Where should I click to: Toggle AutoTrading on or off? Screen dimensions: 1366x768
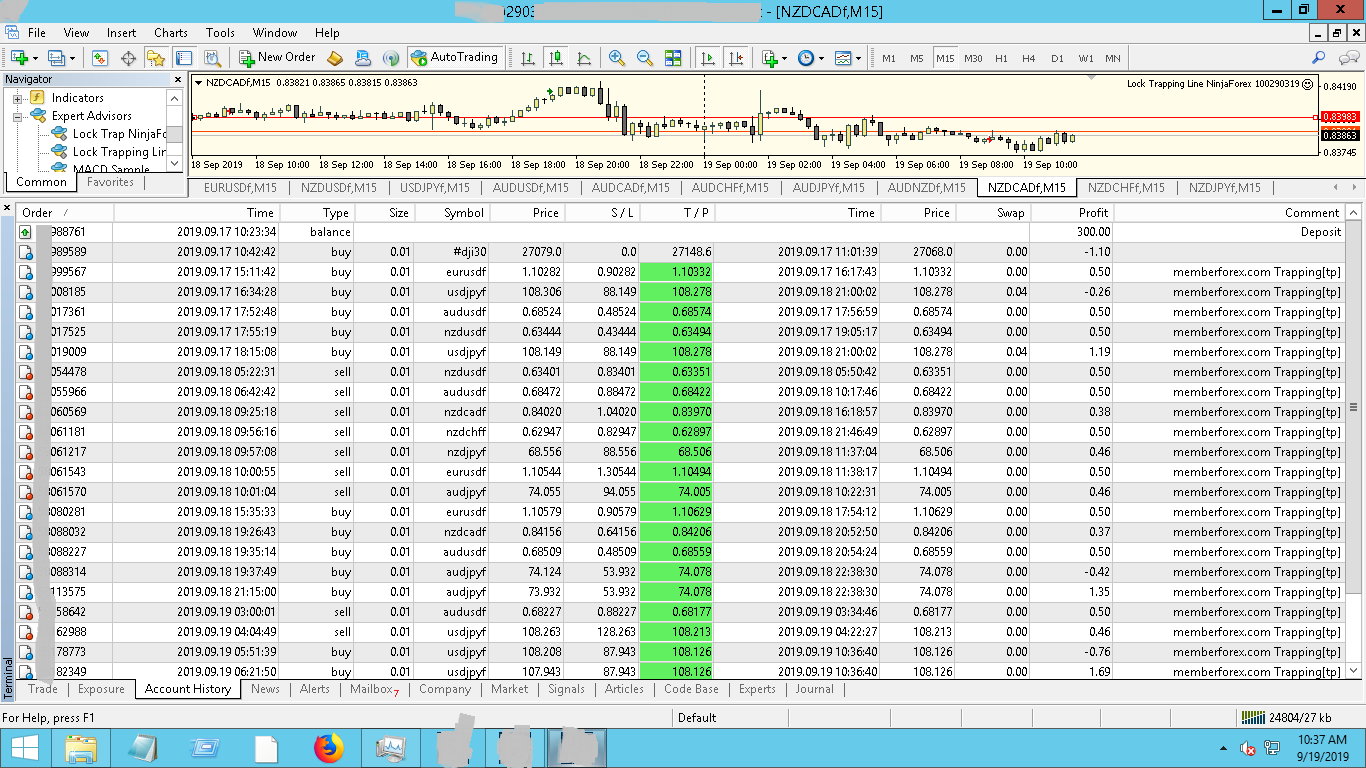(454, 58)
